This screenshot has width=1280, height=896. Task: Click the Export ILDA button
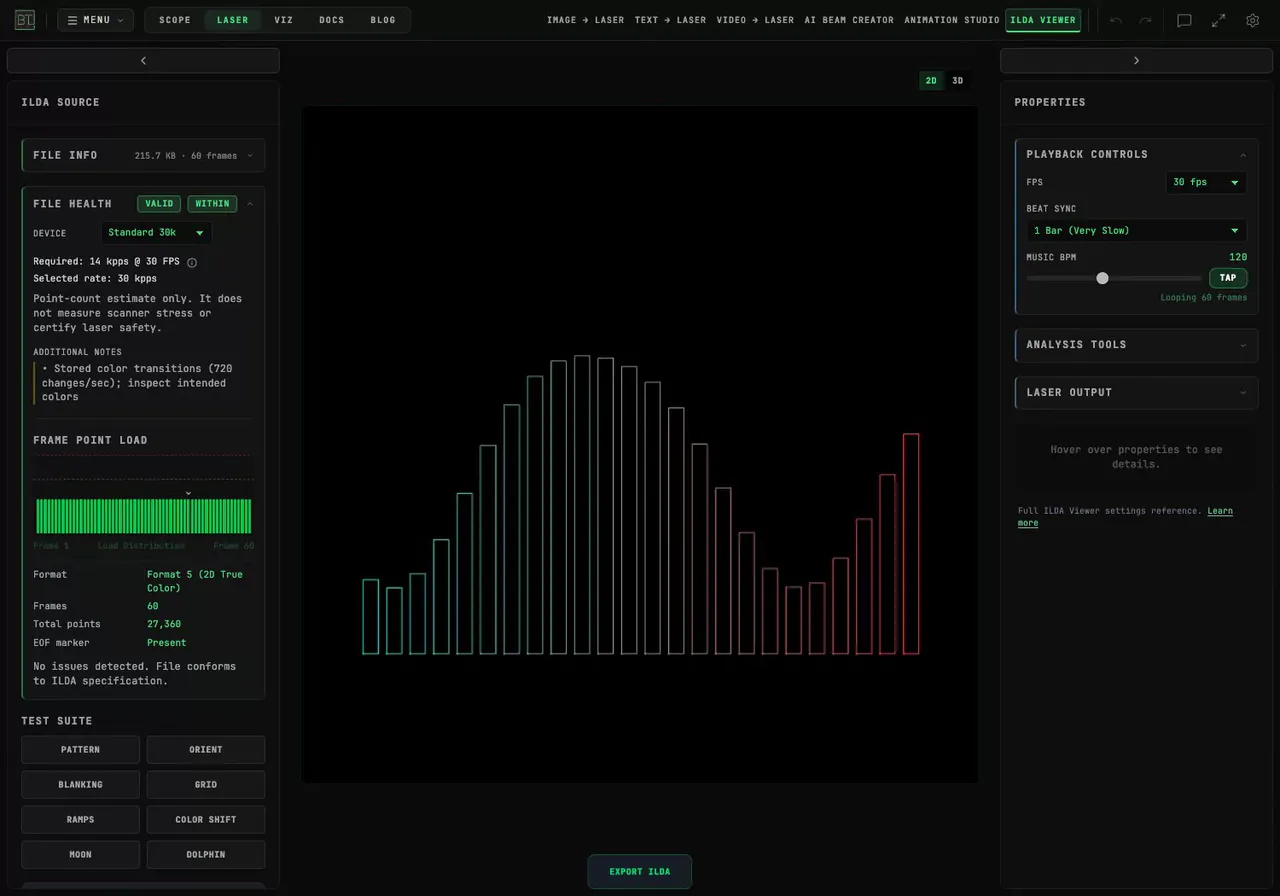click(640, 872)
